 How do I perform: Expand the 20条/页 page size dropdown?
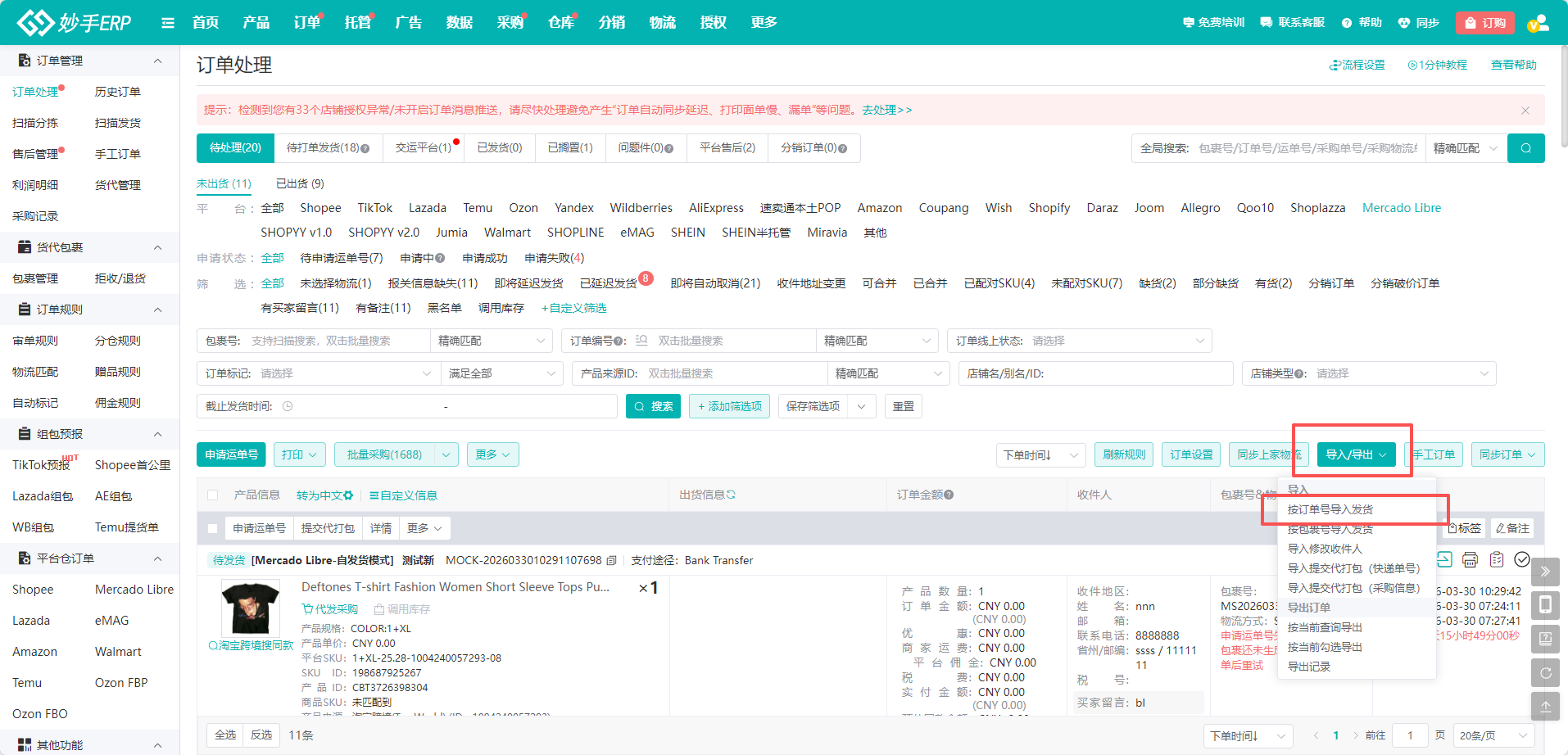tap(1492, 735)
